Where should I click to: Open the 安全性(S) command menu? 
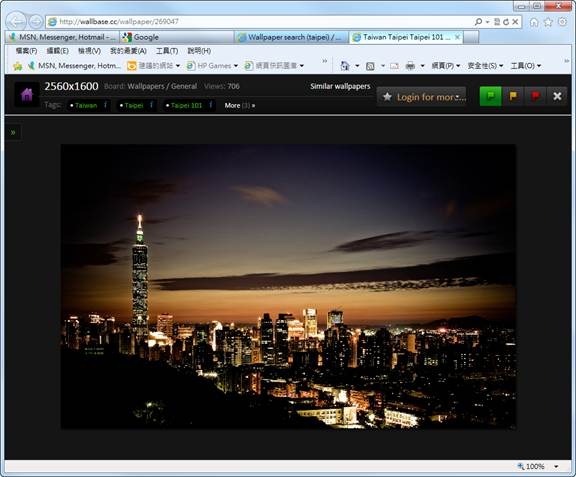(485, 66)
